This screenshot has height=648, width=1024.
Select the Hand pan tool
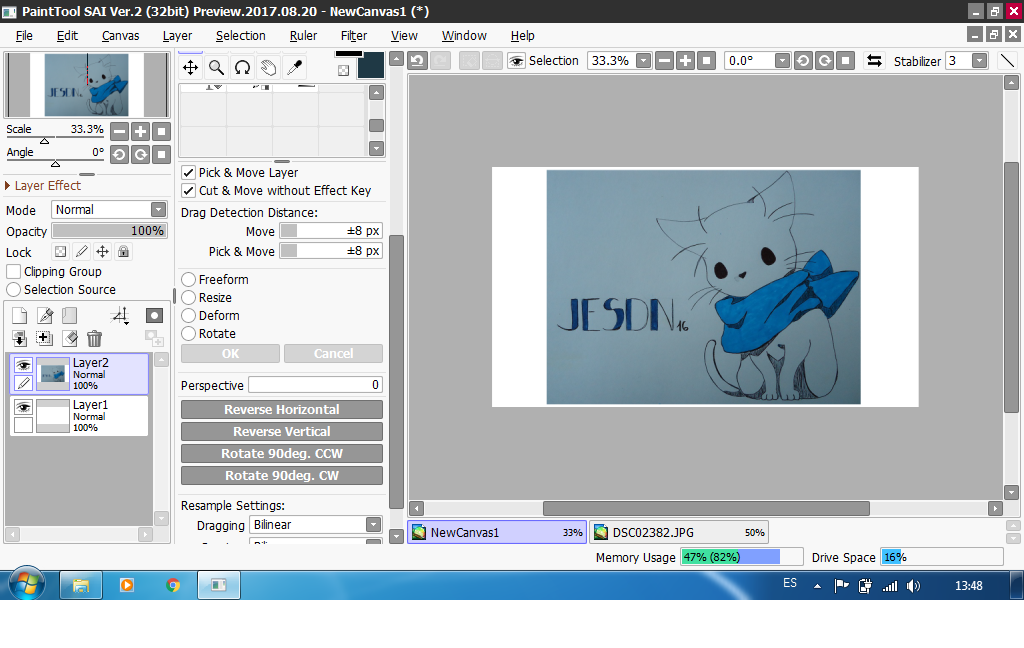click(268, 68)
